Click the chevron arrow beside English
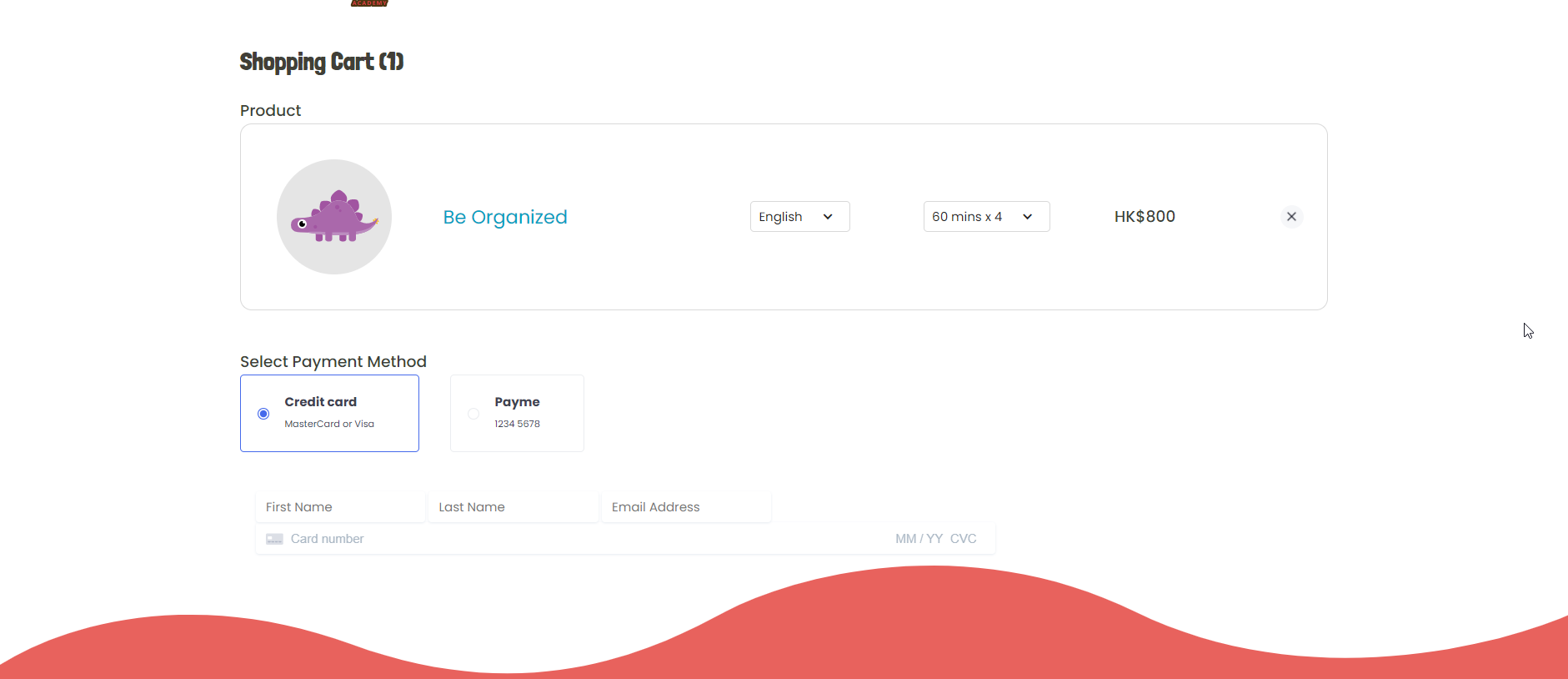 click(x=828, y=217)
